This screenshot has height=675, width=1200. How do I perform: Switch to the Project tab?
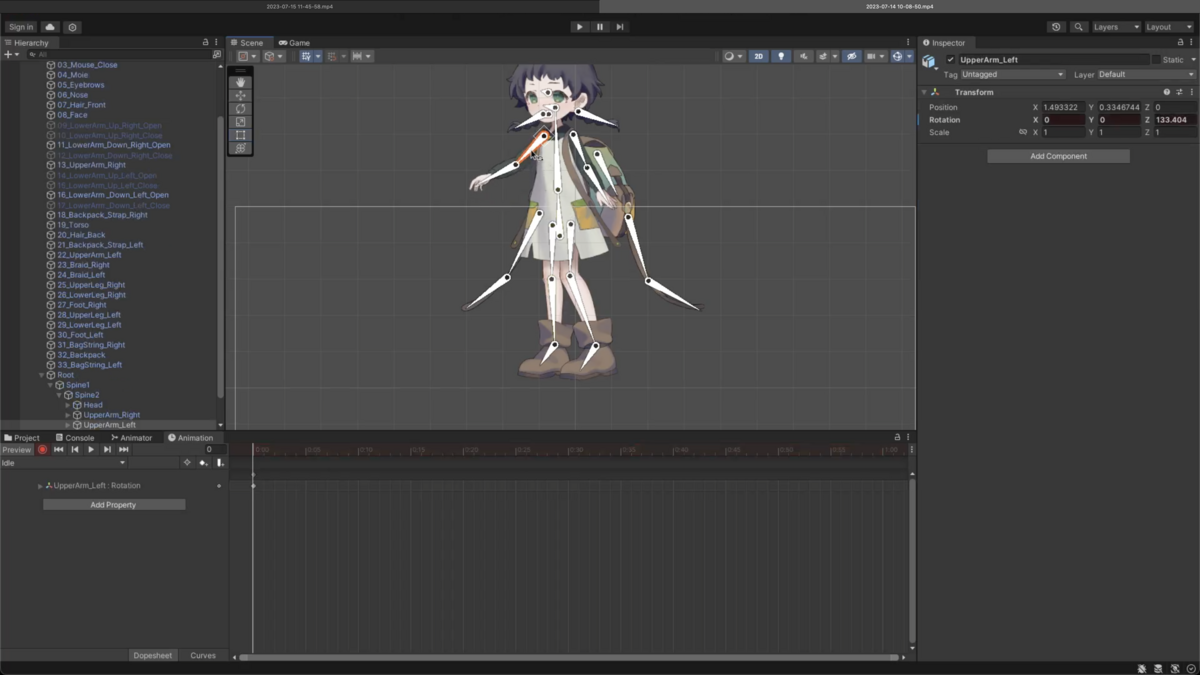click(x=22, y=438)
